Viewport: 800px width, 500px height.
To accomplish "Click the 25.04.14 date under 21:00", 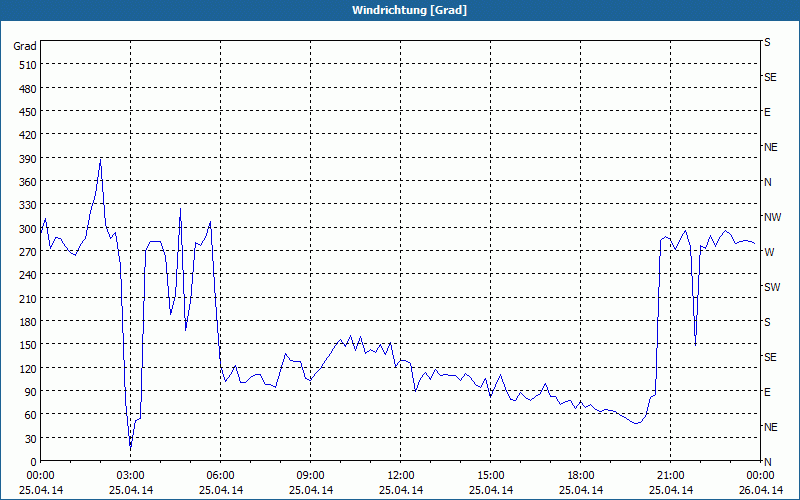I will click(x=670, y=490).
